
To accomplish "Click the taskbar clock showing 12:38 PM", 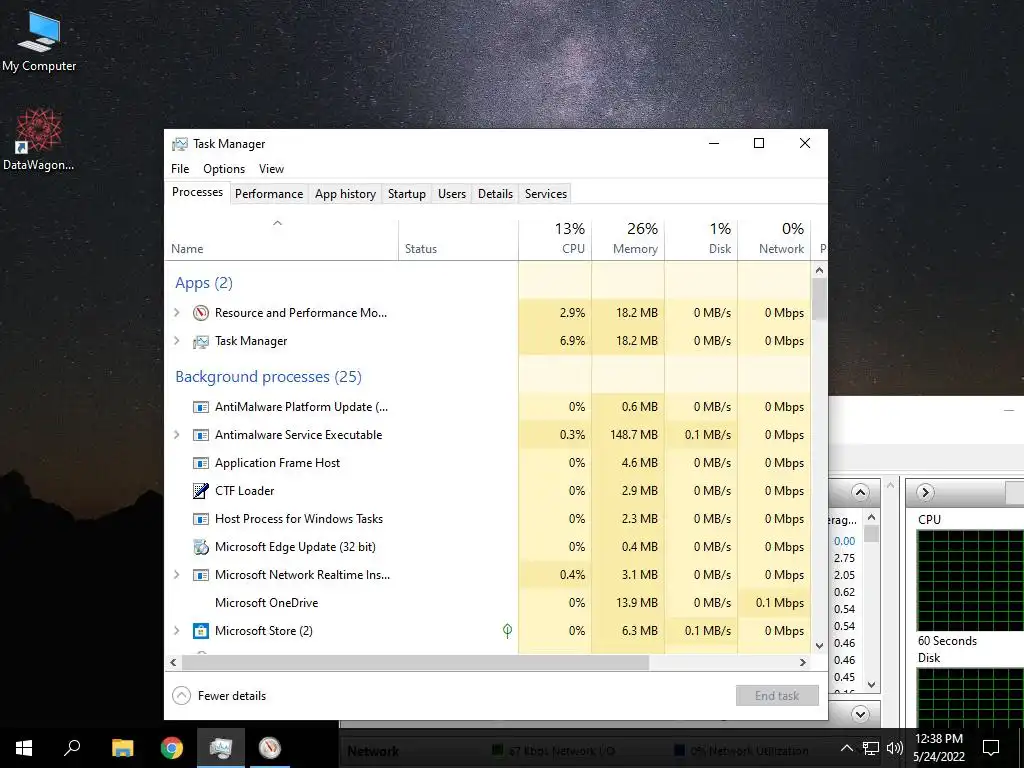I will [938, 748].
